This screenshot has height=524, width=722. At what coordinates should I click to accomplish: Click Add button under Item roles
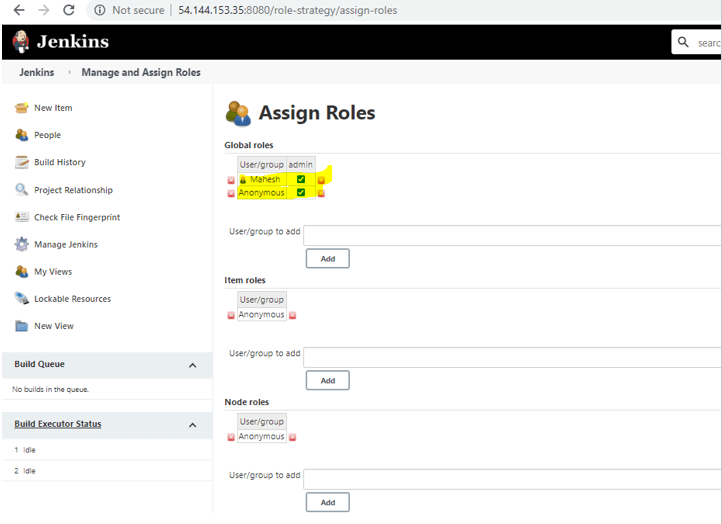(x=328, y=380)
